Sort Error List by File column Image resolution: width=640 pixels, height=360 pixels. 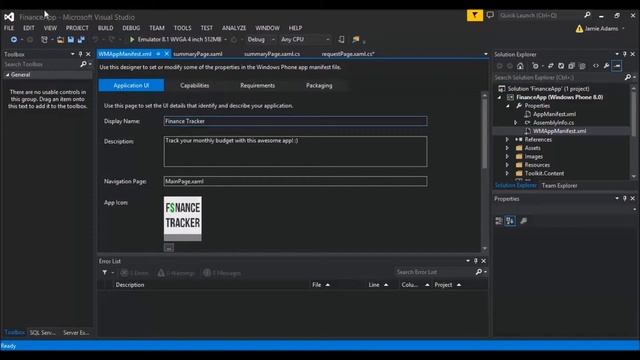pos(321,284)
